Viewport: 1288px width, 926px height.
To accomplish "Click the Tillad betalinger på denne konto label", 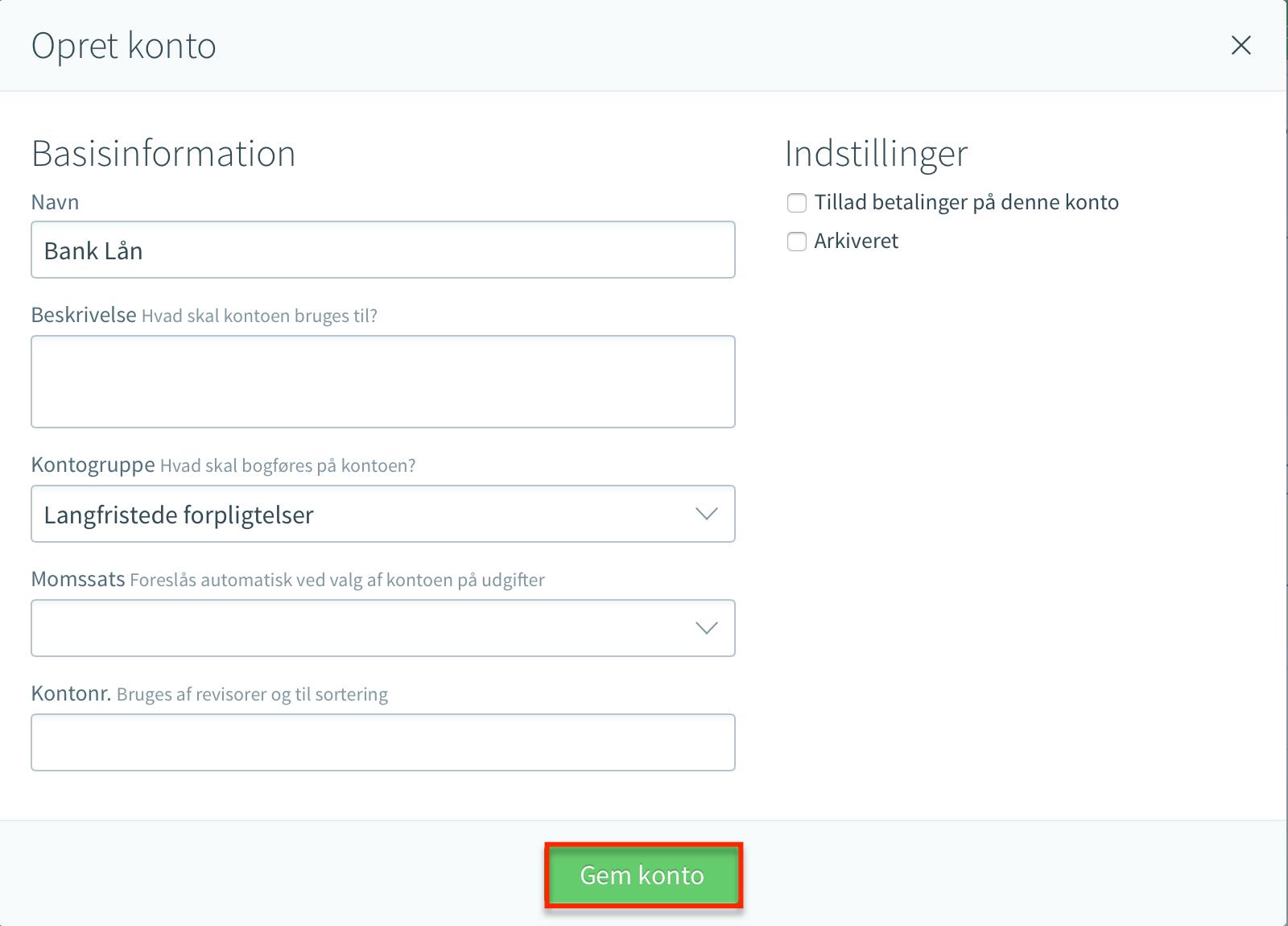I will point(966,202).
